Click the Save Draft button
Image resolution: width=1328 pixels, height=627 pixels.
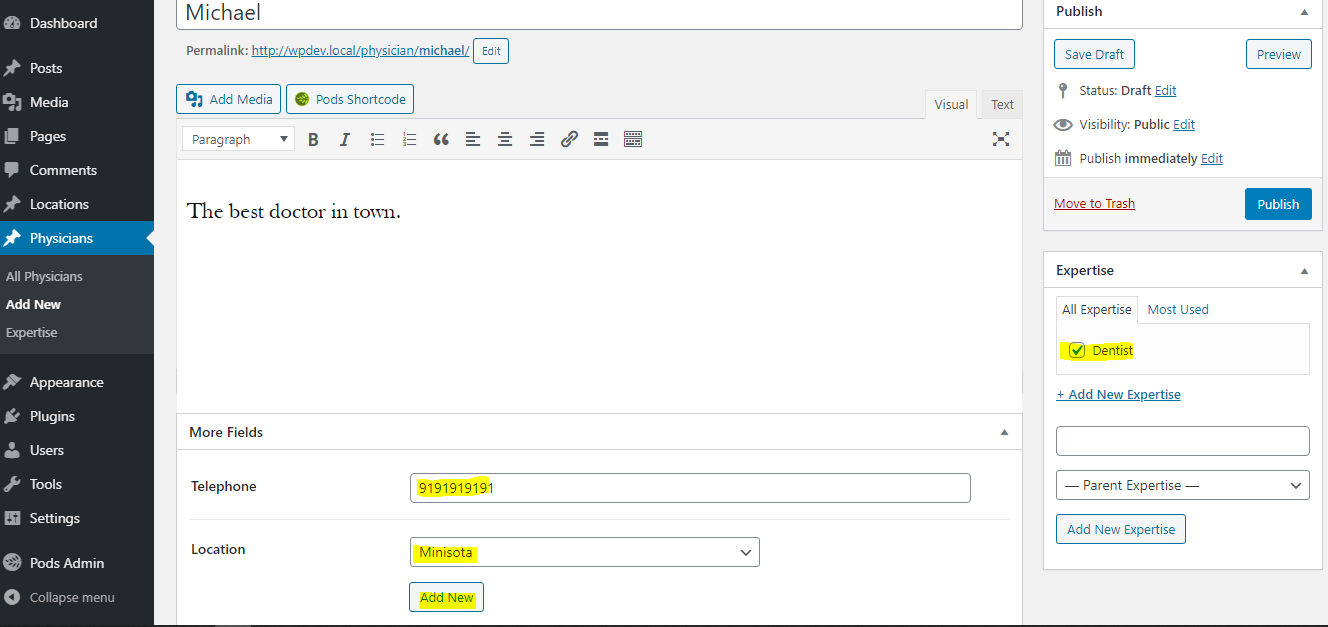pos(1094,54)
